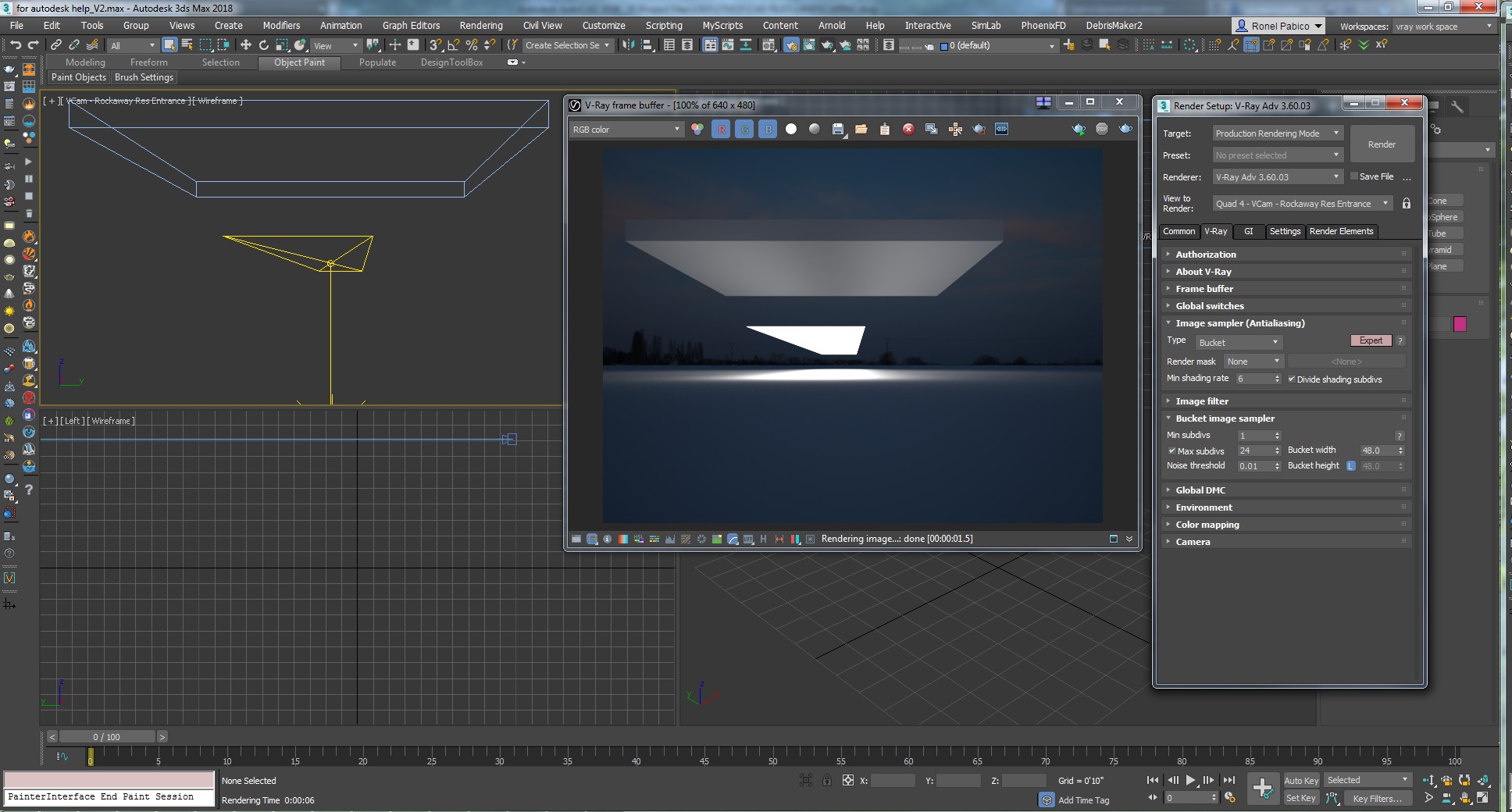Click the Undo arrow in main toolbar

click(x=15, y=45)
